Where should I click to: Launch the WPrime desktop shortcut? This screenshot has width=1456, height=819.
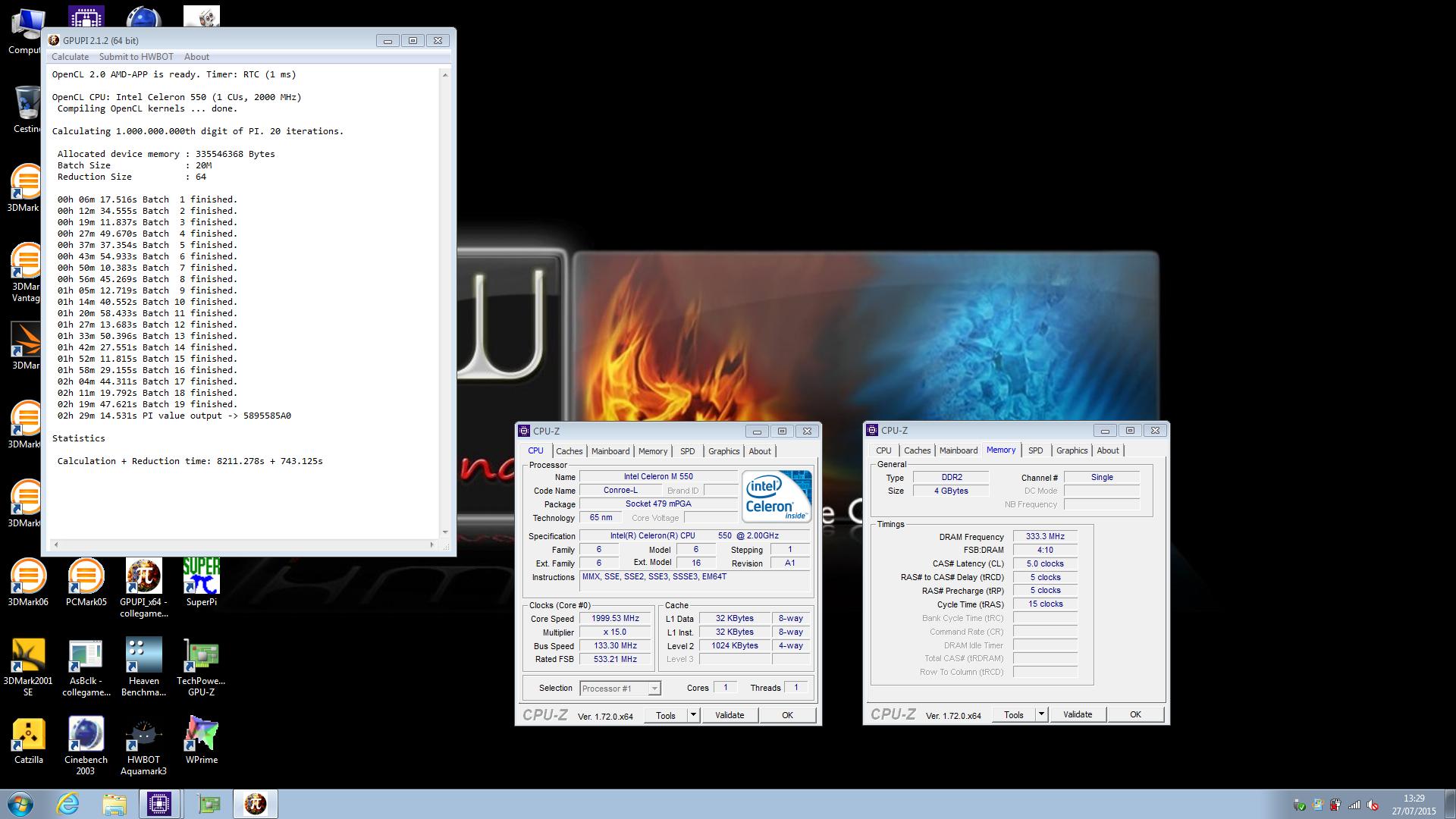point(201,740)
